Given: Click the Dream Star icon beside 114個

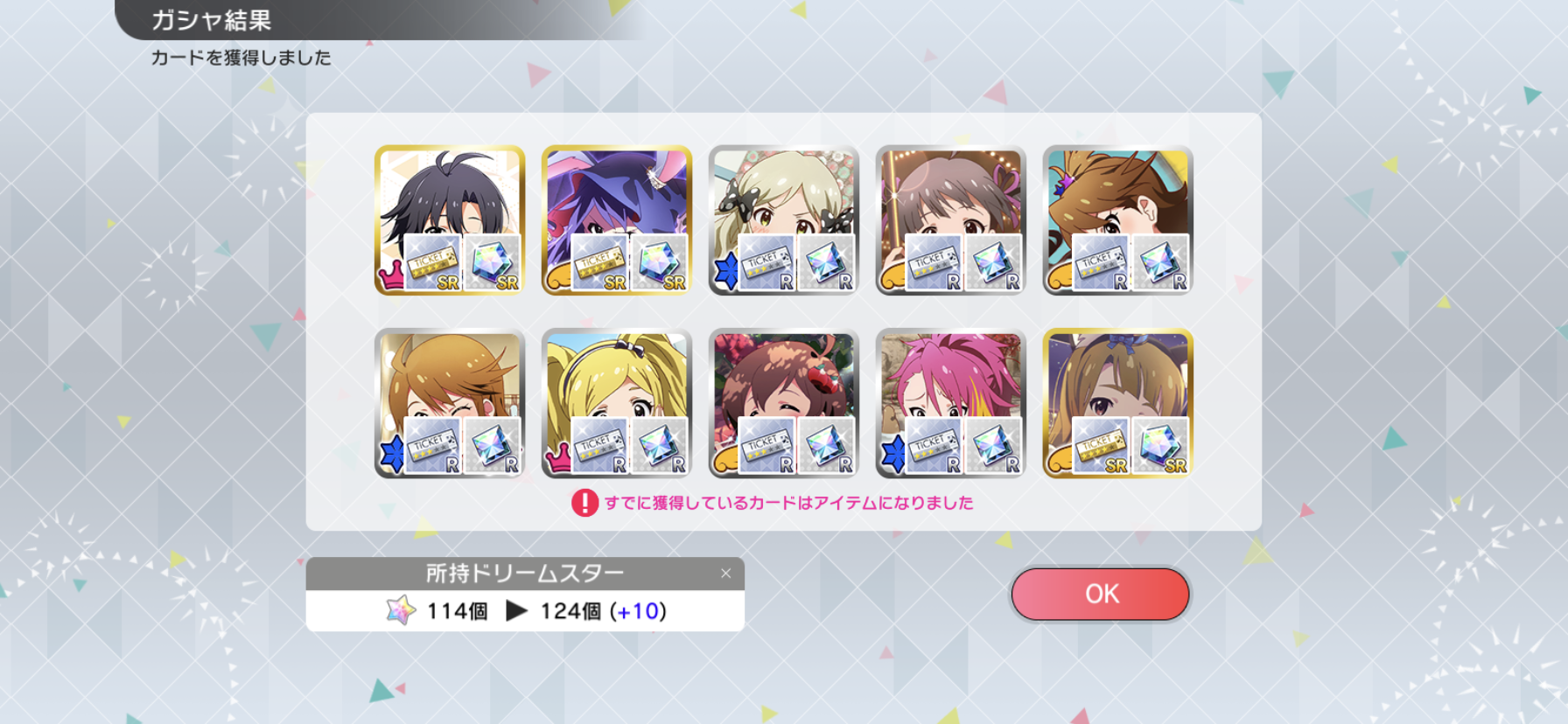Looking at the screenshot, I should (x=401, y=610).
